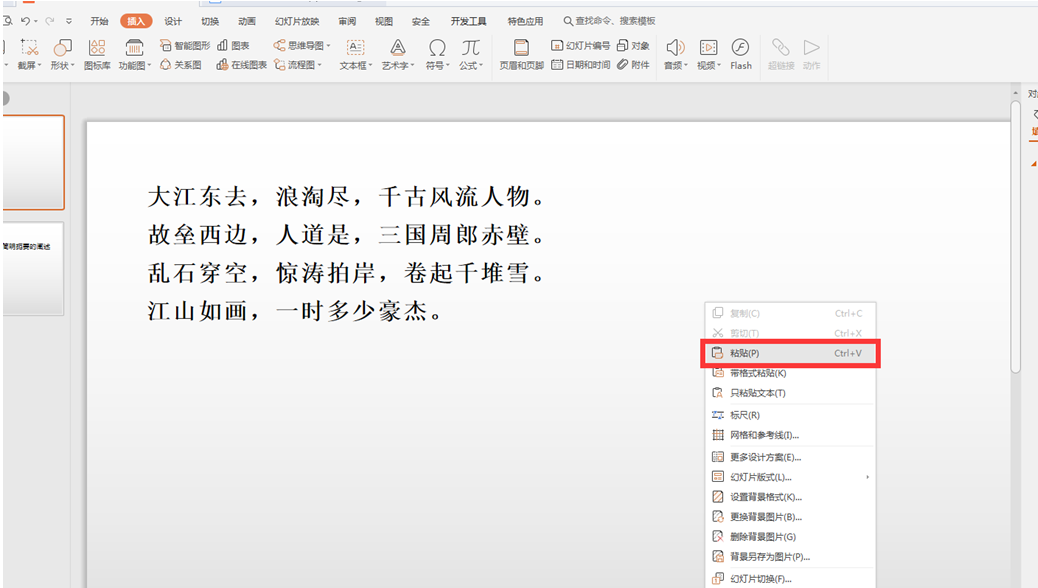Open the 图标库 icon library

coord(97,54)
